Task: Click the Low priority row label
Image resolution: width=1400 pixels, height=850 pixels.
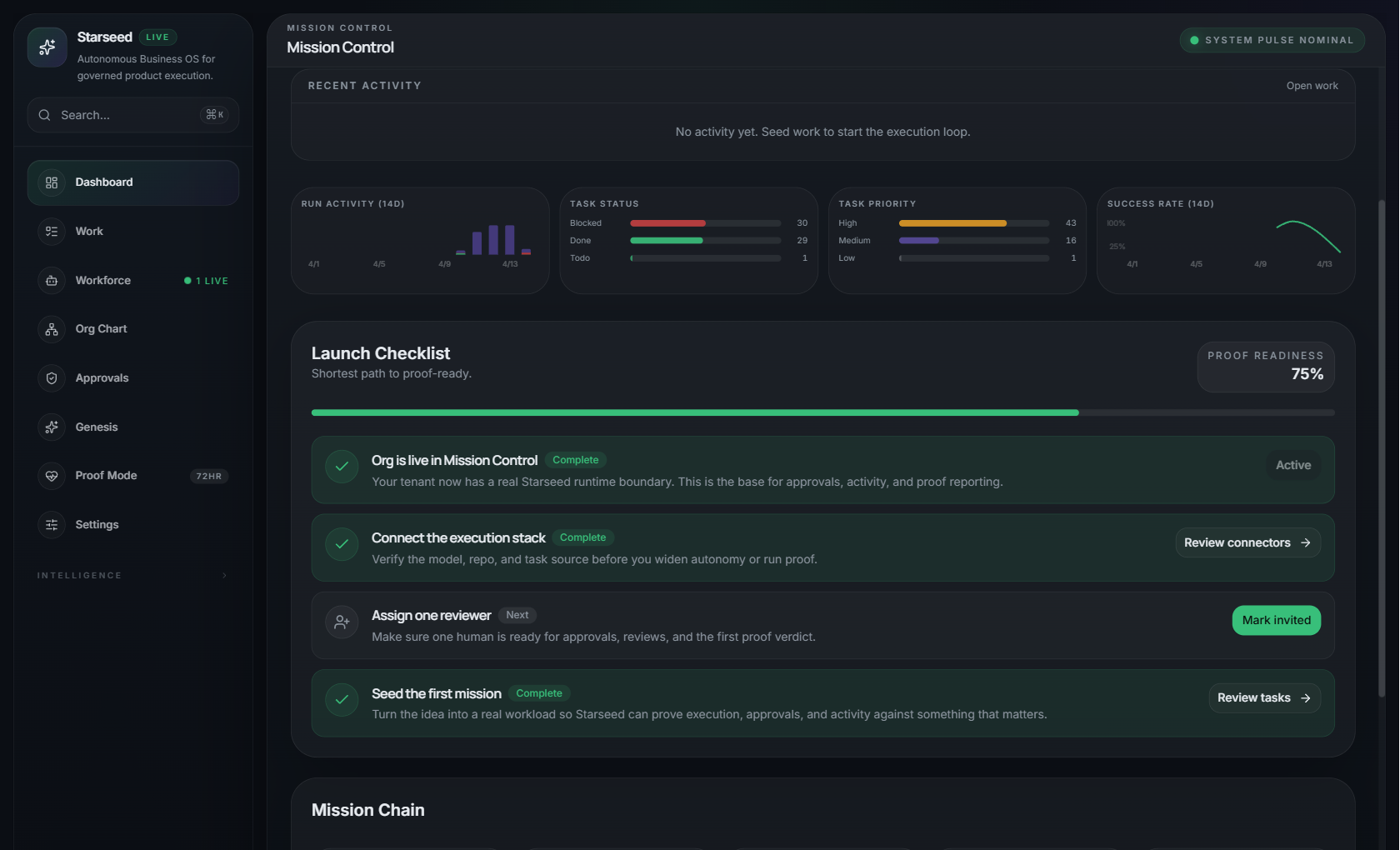Action: pos(847,258)
